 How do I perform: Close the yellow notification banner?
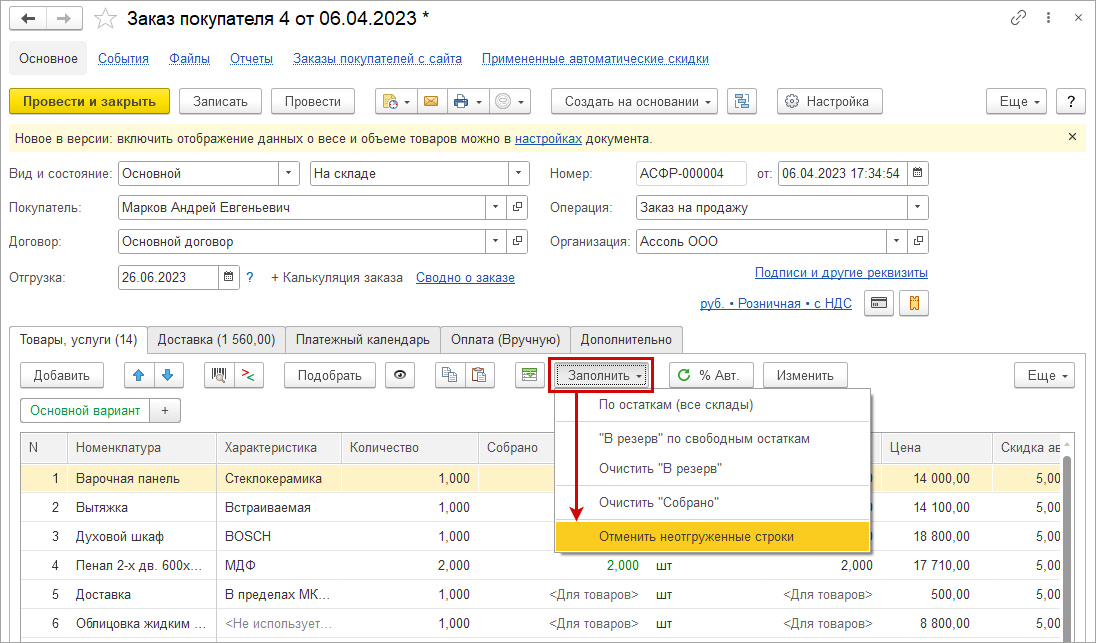point(1072,137)
